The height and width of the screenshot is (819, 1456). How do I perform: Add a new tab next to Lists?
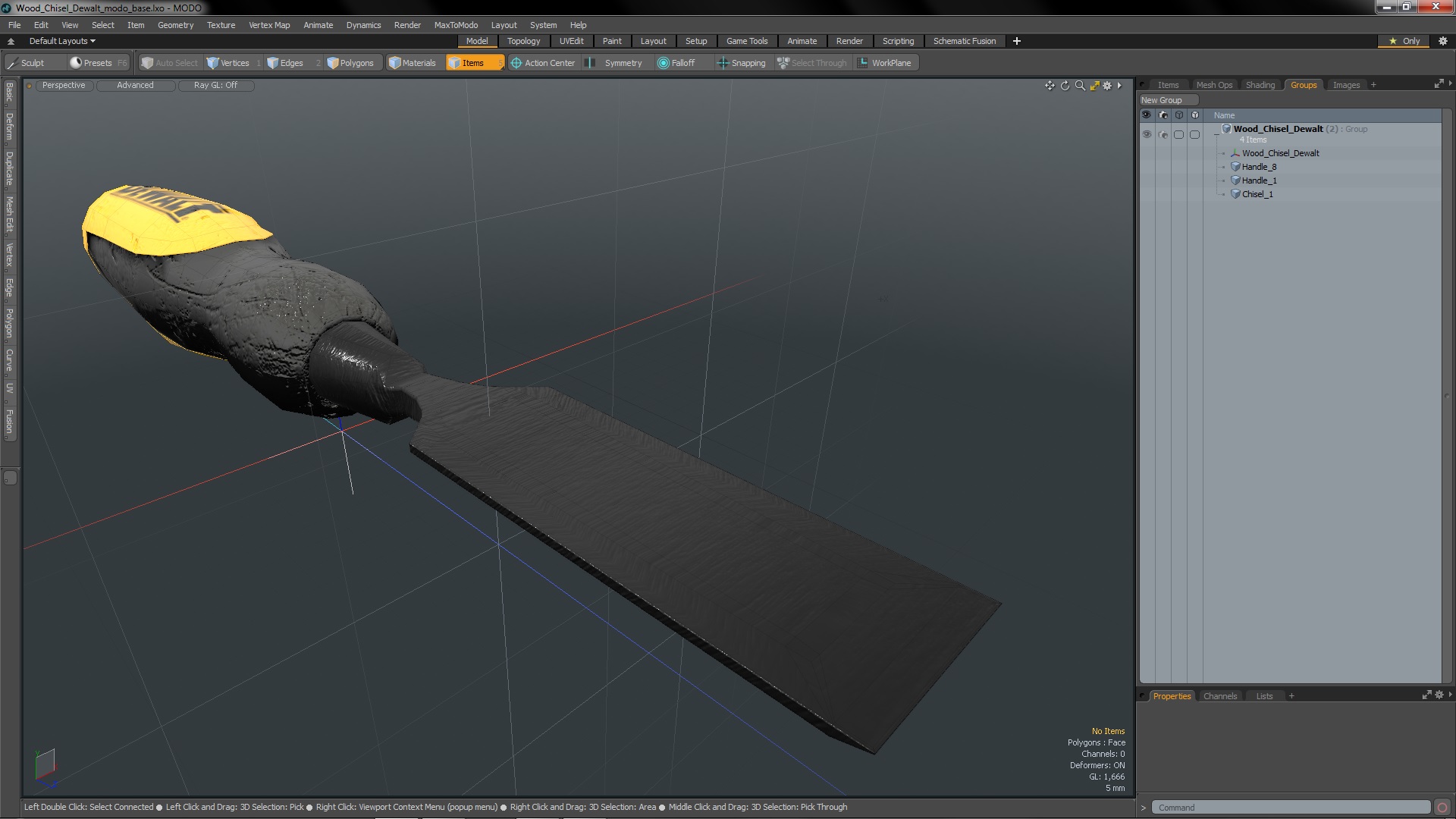[x=1291, y=696]
